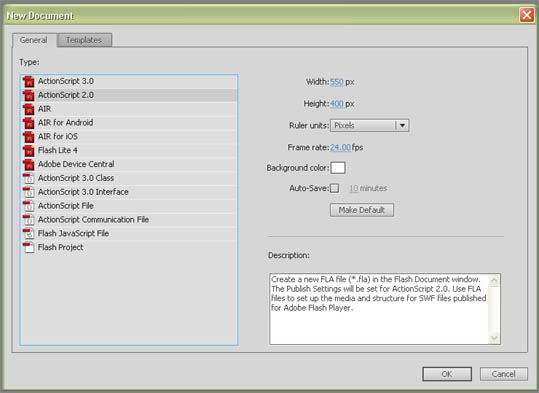Screen dimensions: 539x393
Task: Click the ActionScript 2.0 FLA icon
Action: (29, 95)
